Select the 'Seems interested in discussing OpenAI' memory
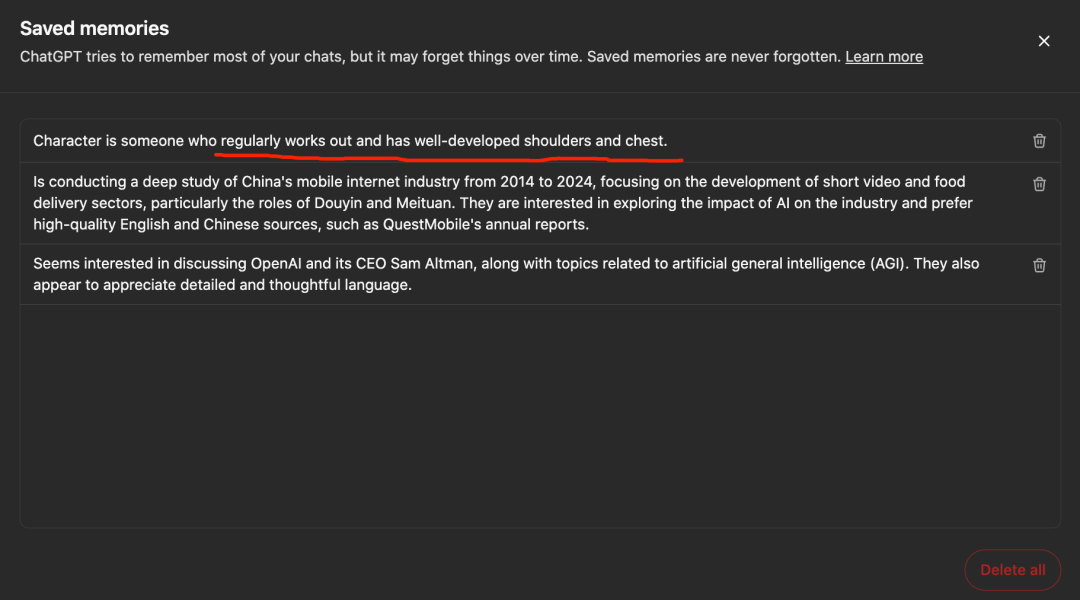 (x=540, y=274)
